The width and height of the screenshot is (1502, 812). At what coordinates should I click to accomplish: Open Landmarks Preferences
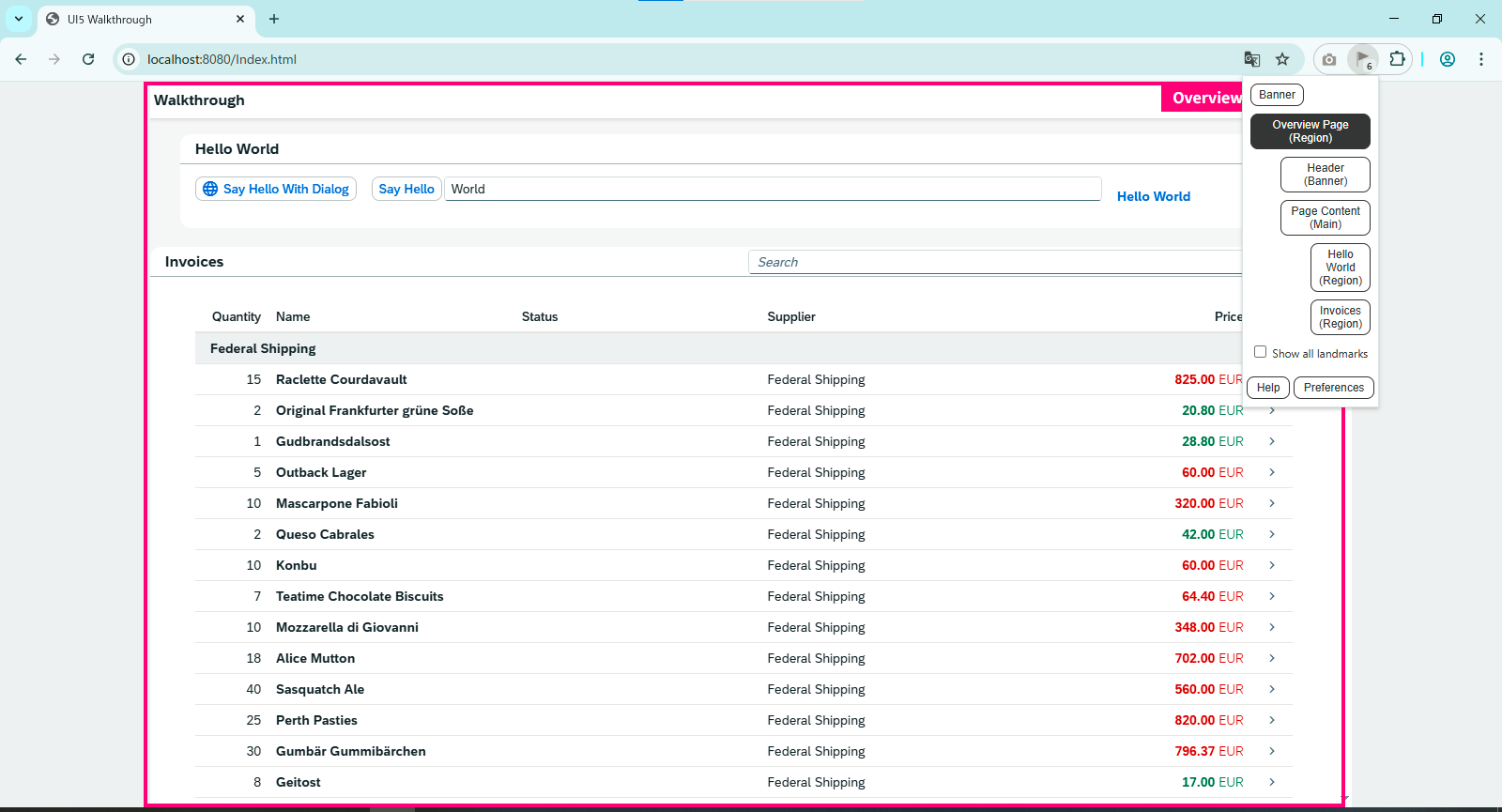click(x=1334, y=388)
